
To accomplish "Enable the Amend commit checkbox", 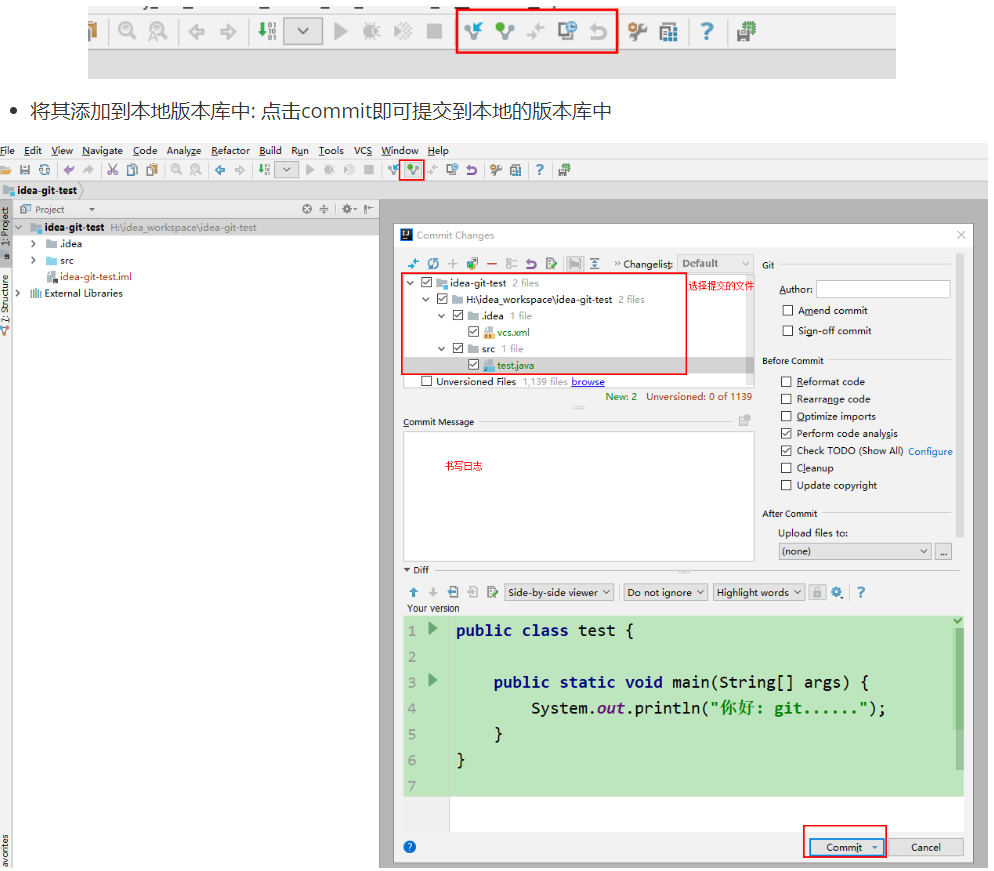I will point(788,311).
